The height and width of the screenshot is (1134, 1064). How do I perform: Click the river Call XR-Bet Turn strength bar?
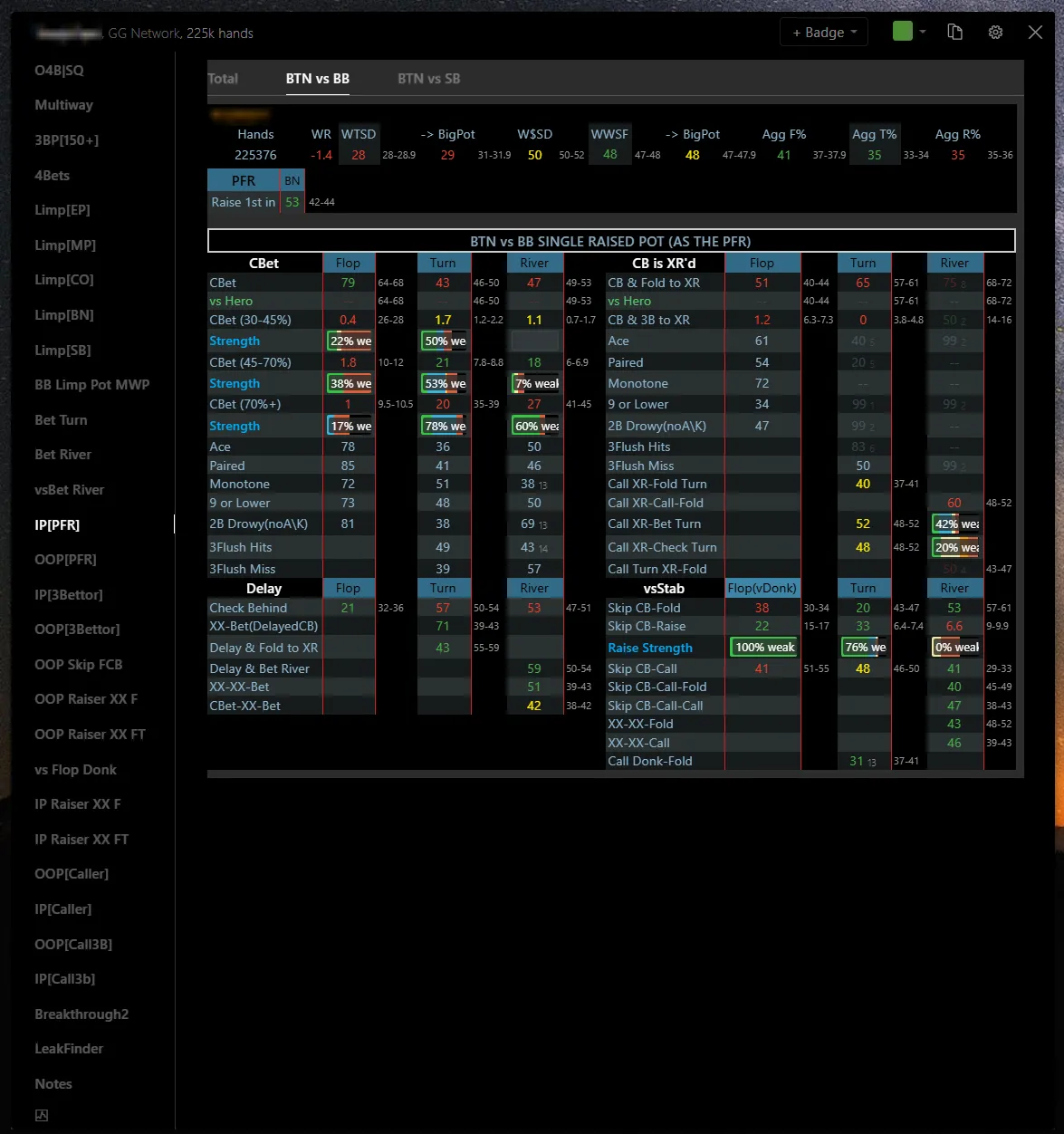coord(956,524)
